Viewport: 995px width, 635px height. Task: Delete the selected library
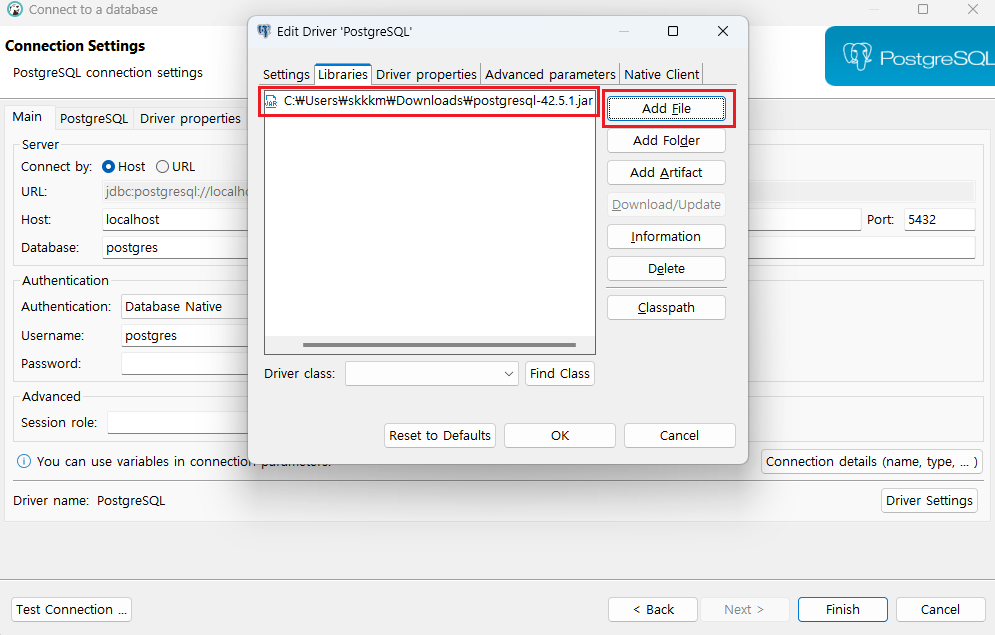(666, 268)
